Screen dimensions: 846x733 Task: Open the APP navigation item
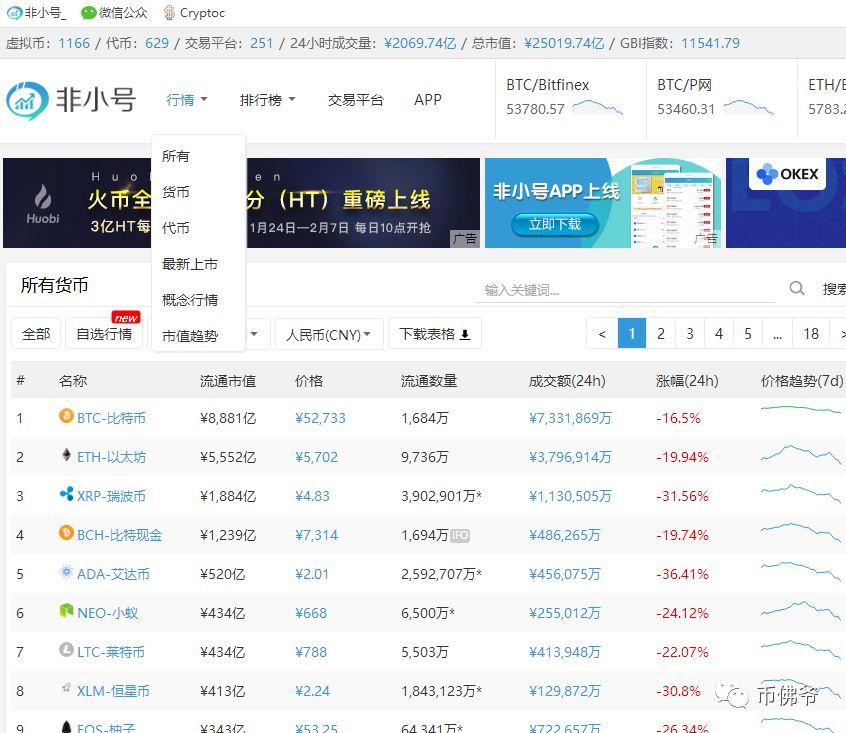[428, 100]
